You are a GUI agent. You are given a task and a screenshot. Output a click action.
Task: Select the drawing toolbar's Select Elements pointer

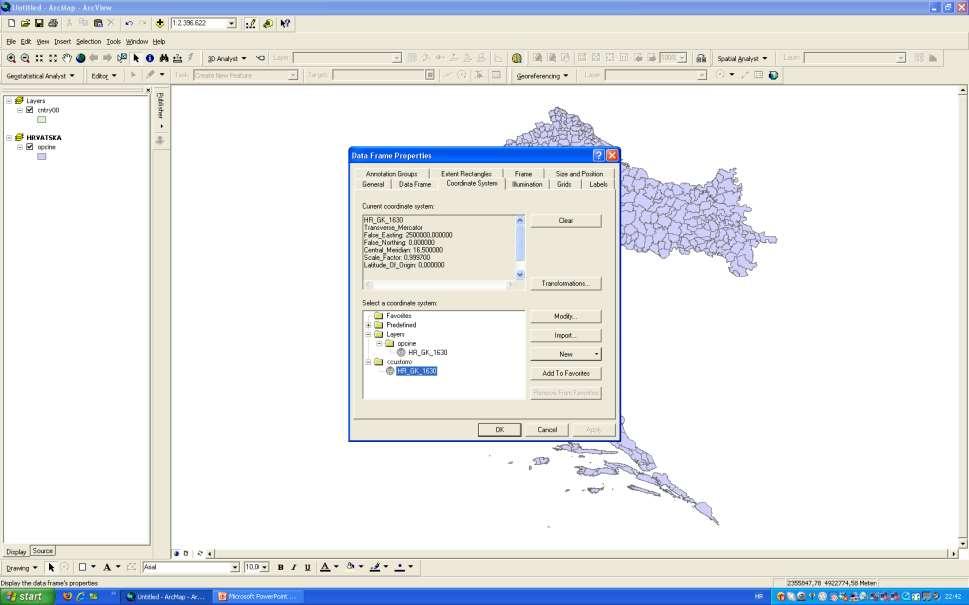51,567
